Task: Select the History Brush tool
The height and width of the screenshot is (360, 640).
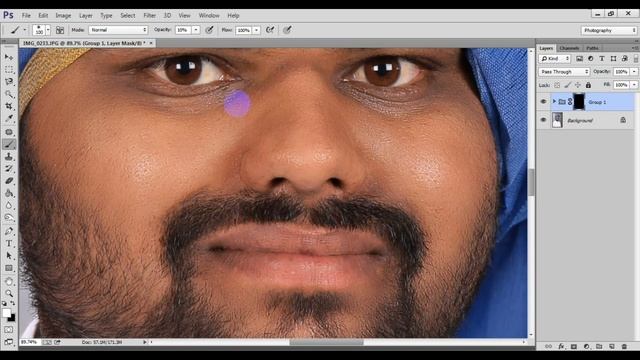Action: click(9, 169)
